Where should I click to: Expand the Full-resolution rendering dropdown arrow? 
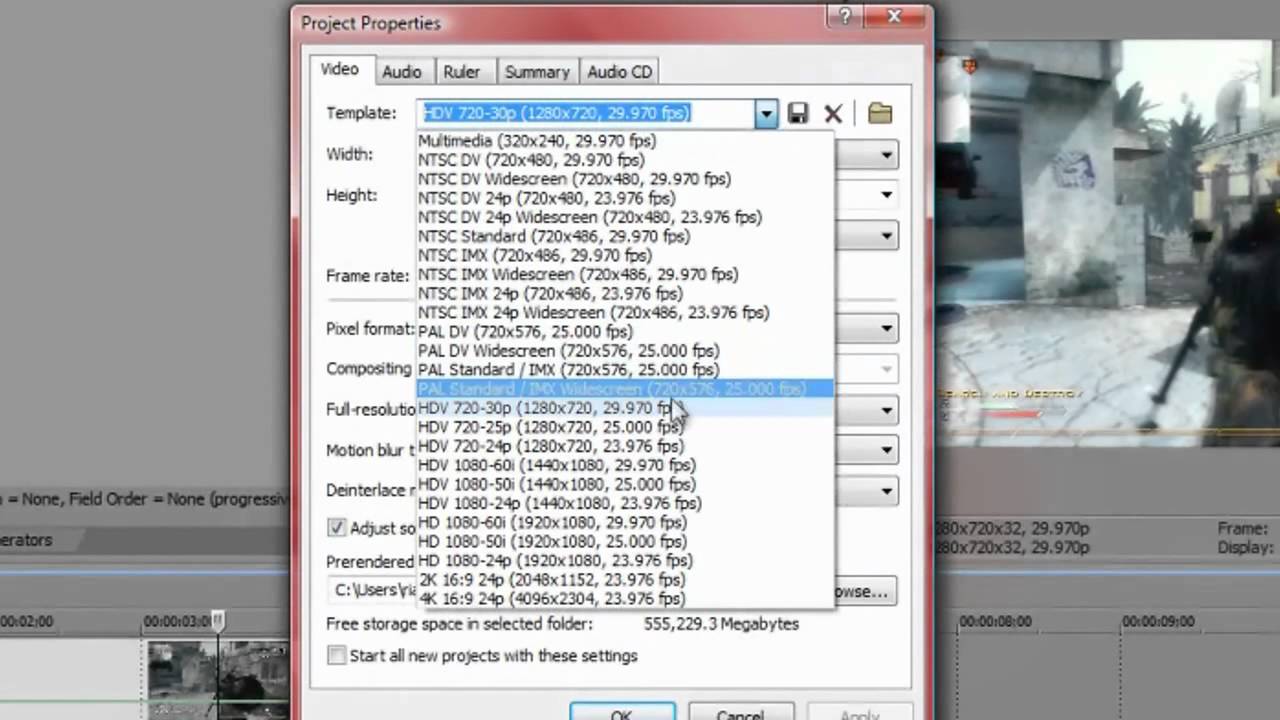click(x=886, y=410)
